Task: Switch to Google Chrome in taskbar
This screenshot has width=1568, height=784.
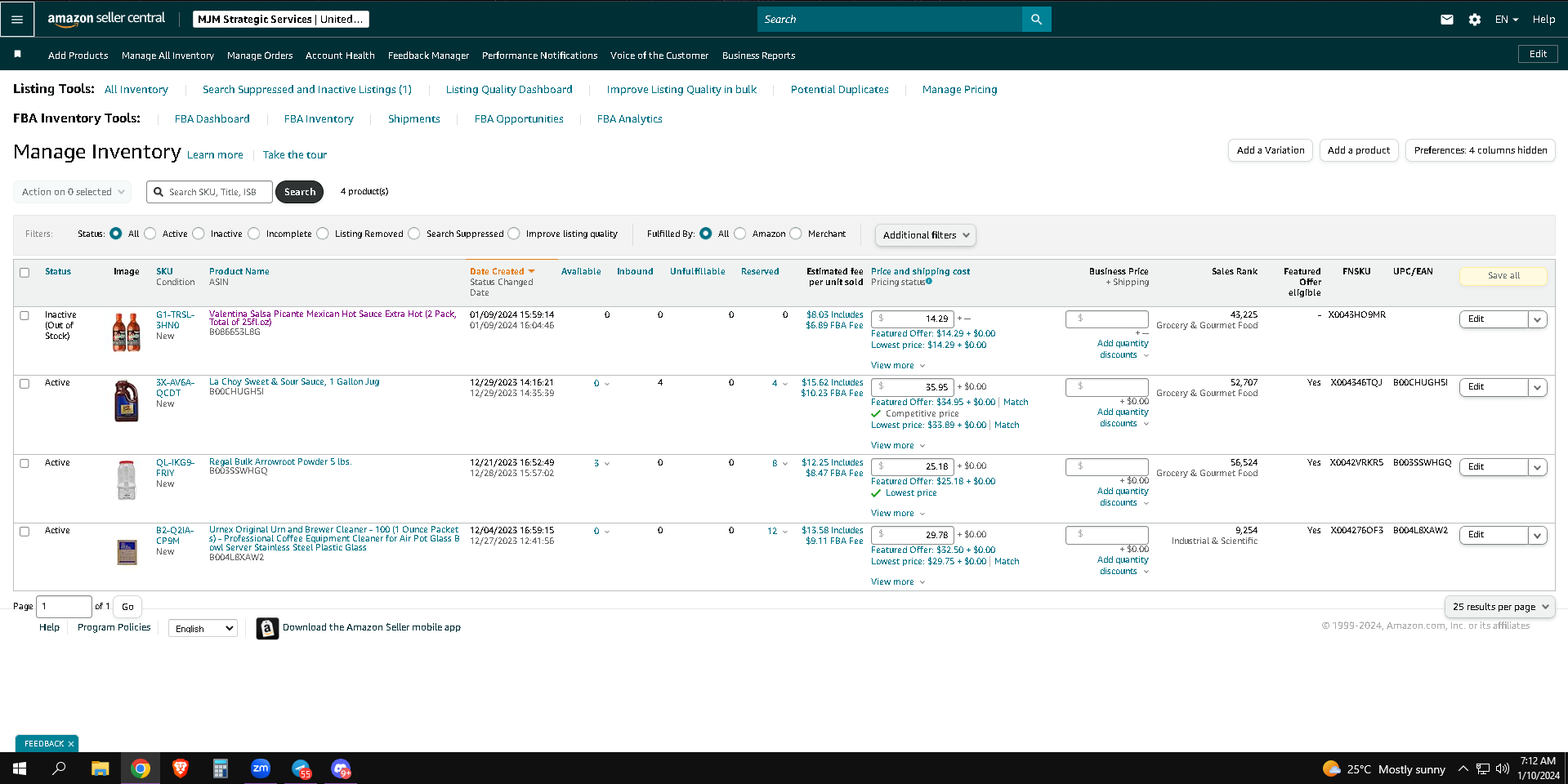Action: tap(141, 768)
